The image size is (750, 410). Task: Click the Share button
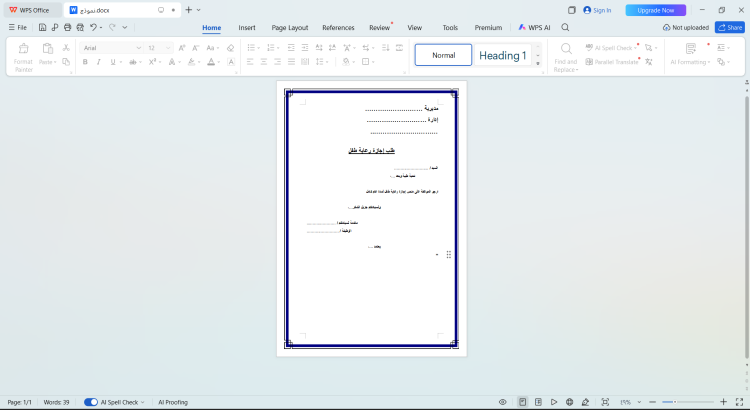click(x=730, y=28)
